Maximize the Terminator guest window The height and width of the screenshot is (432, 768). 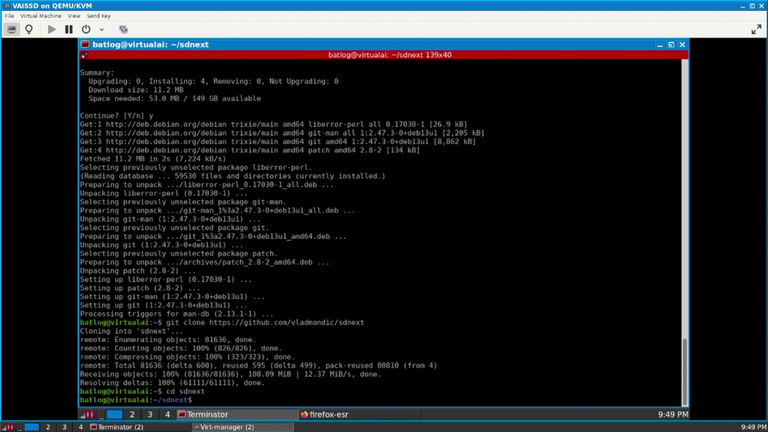[x=671, y=45]
